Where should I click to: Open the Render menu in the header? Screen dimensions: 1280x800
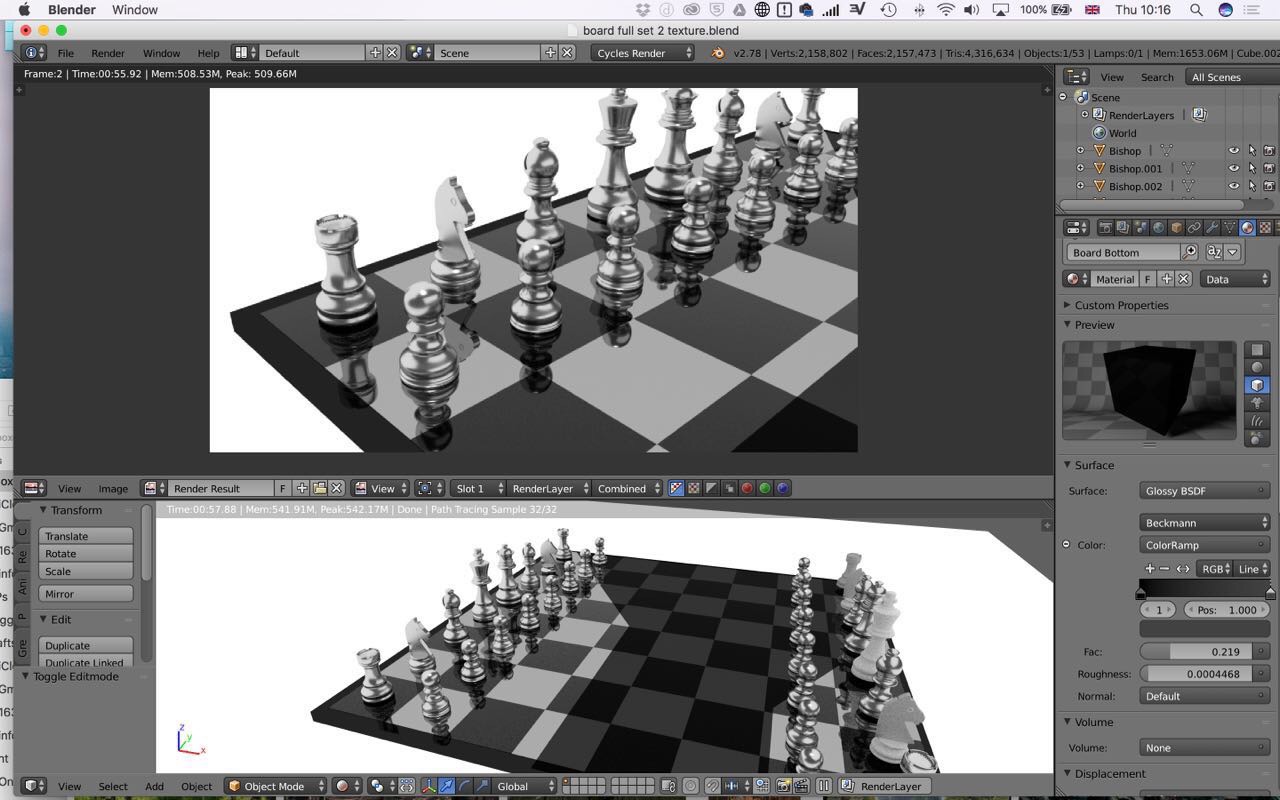(x=108, y=53)
